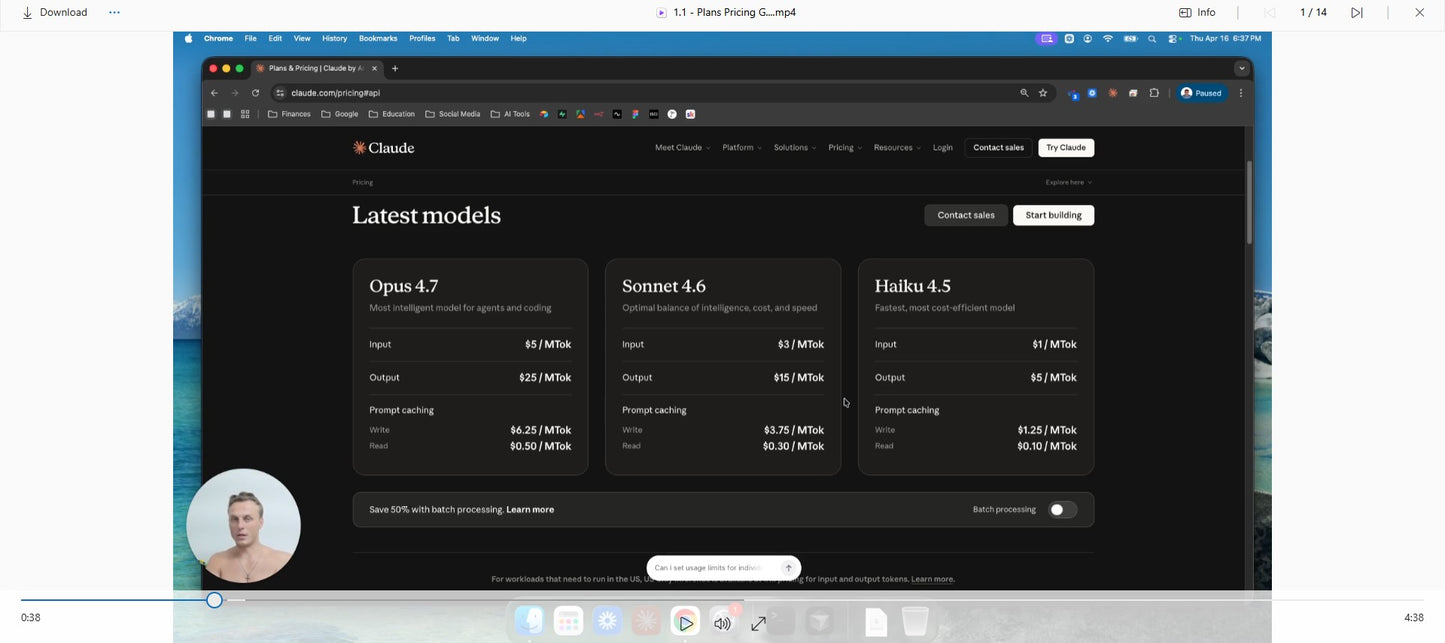Mute video using the speaker icon
1445x643 pixels.
[x=722, y=623]
